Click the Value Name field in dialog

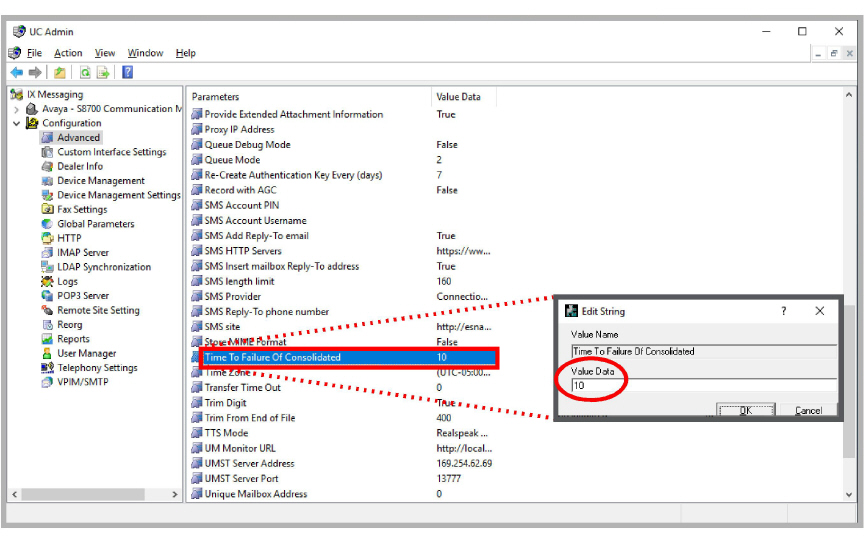pos(704,351)
